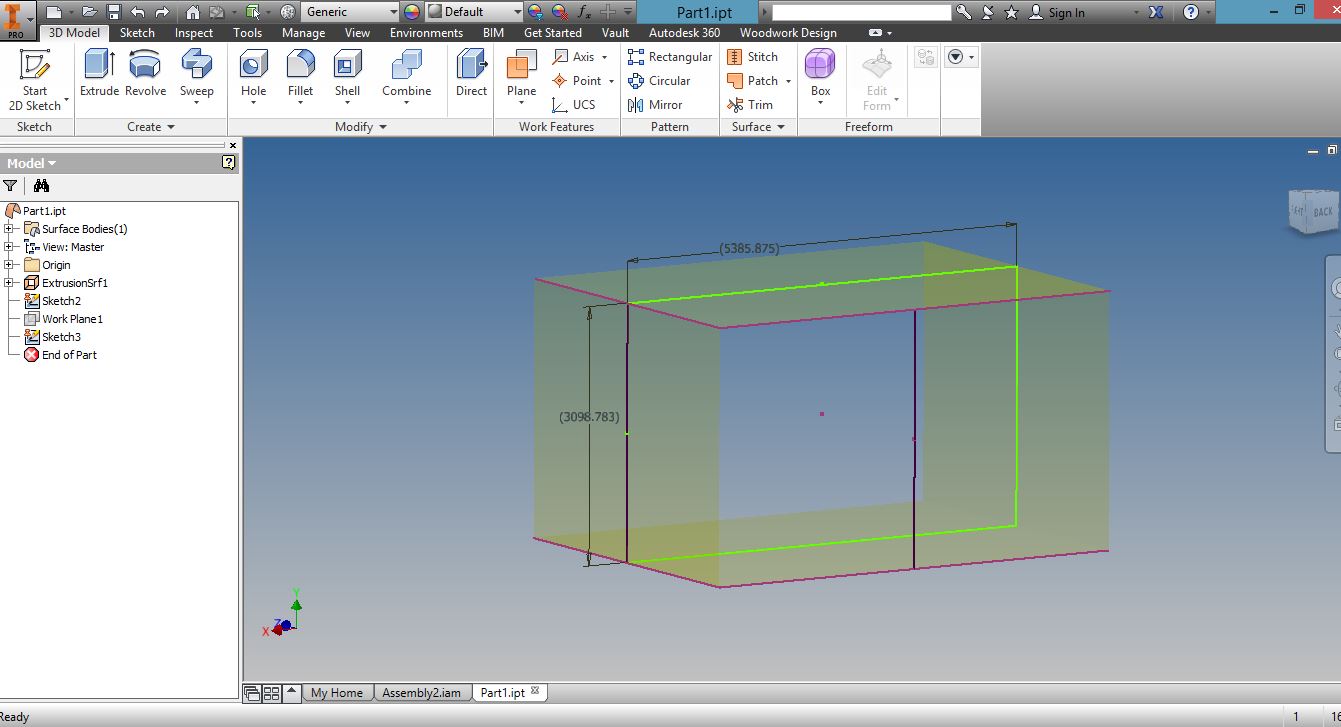Click the Stitch surface tool
This screenshot has width=1341, height=727.
click(757, 57)
